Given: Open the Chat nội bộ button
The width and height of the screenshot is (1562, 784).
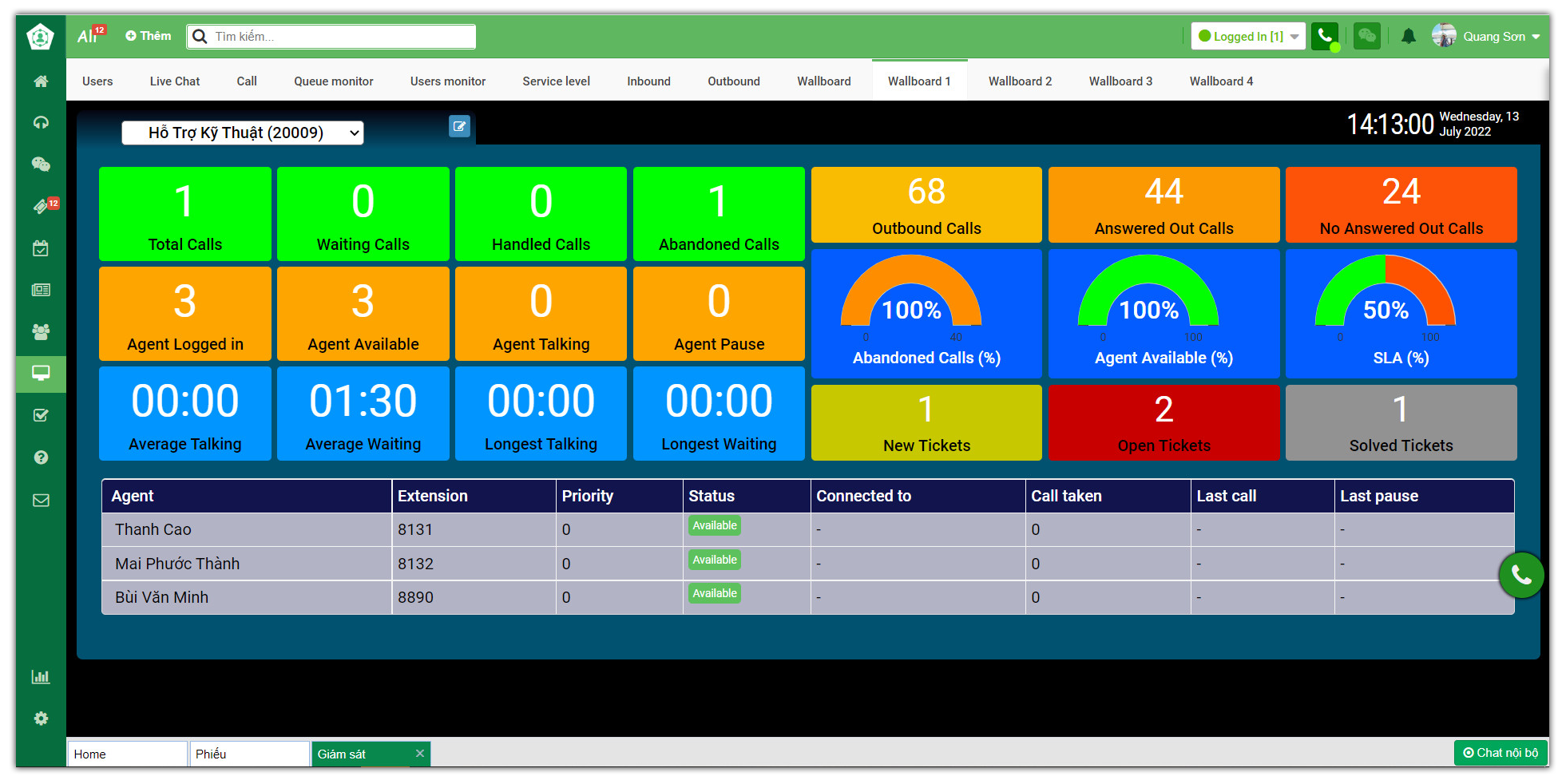Looking at the screenshot, I should pos(1500,753).
